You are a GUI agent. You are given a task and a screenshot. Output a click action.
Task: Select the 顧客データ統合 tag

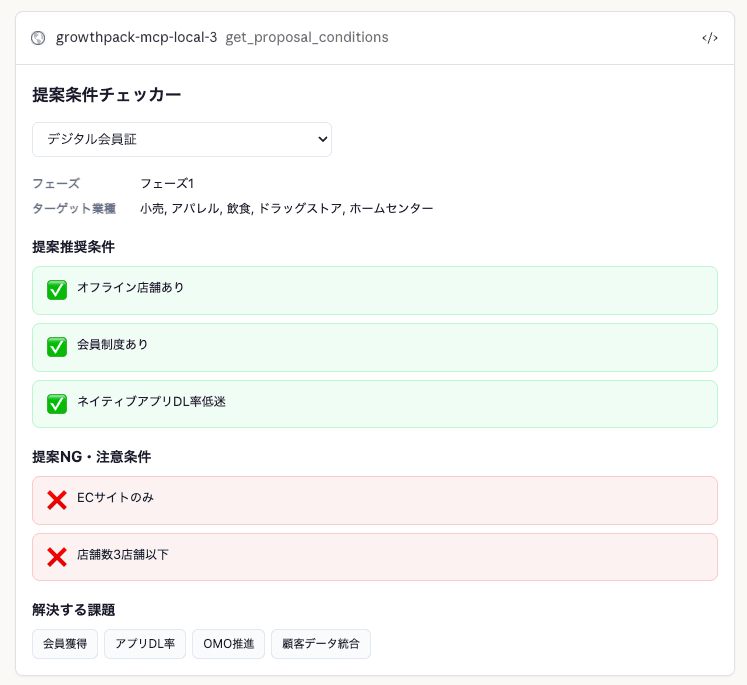click(x=321, y=644)
